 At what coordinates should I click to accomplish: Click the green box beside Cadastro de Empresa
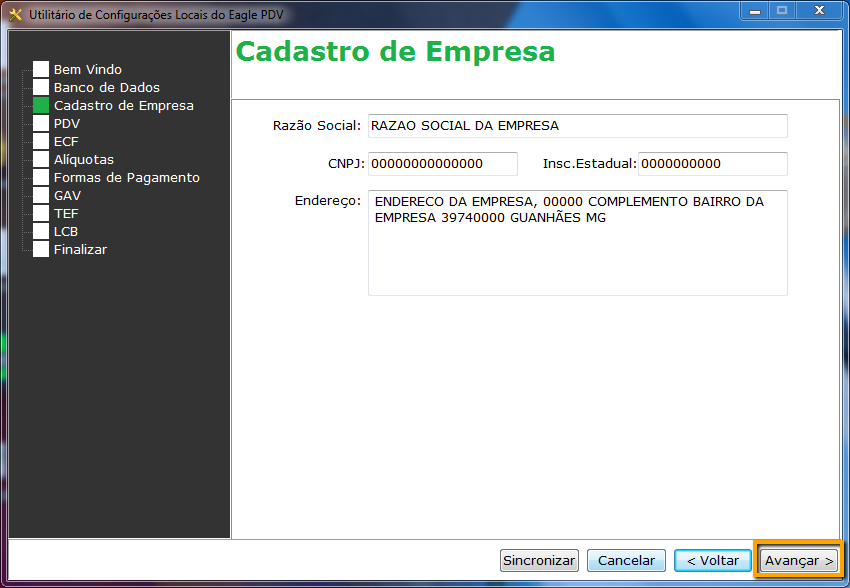tap(41, 105)
